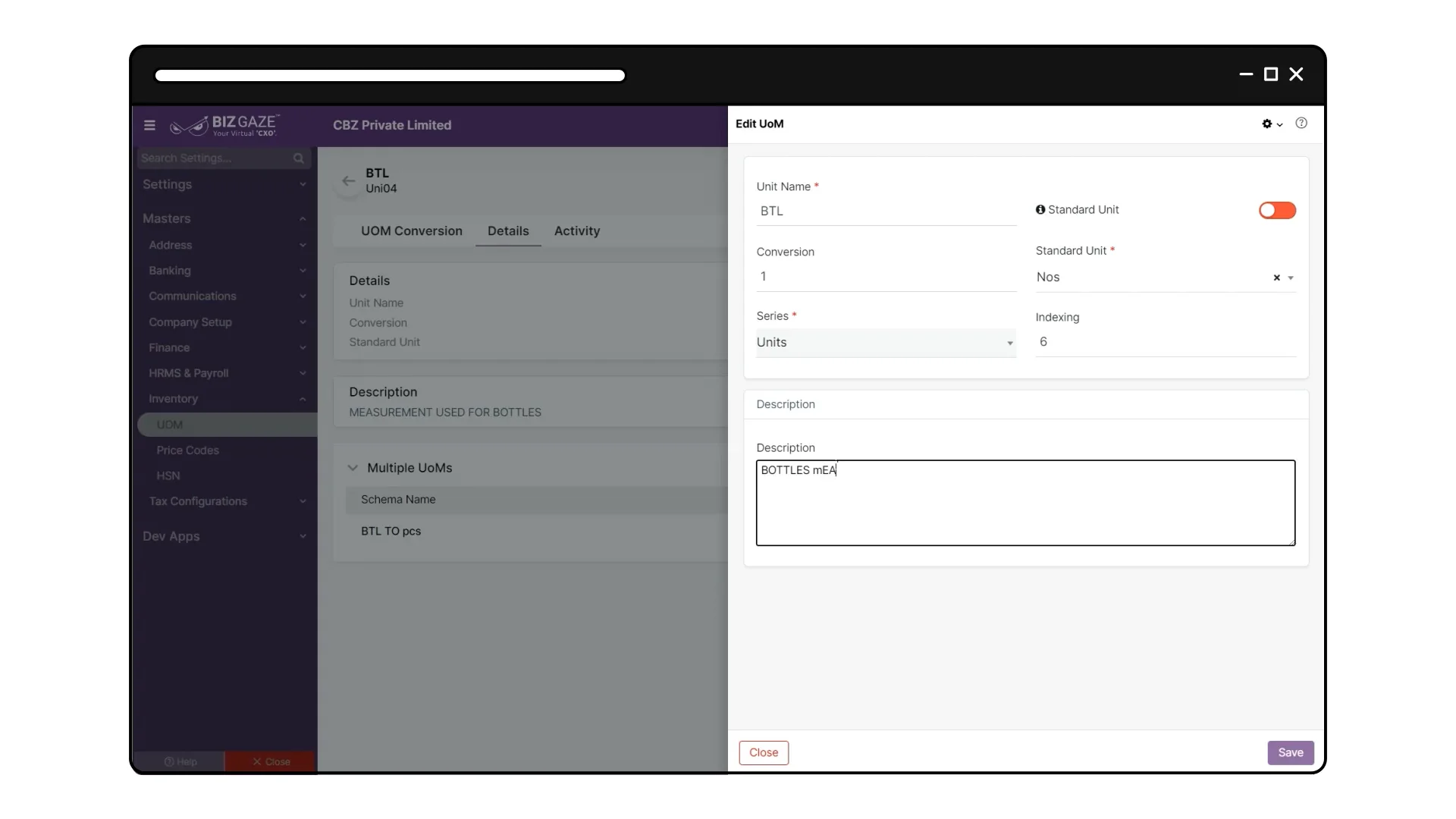Click the Save button

(1290, 752)
